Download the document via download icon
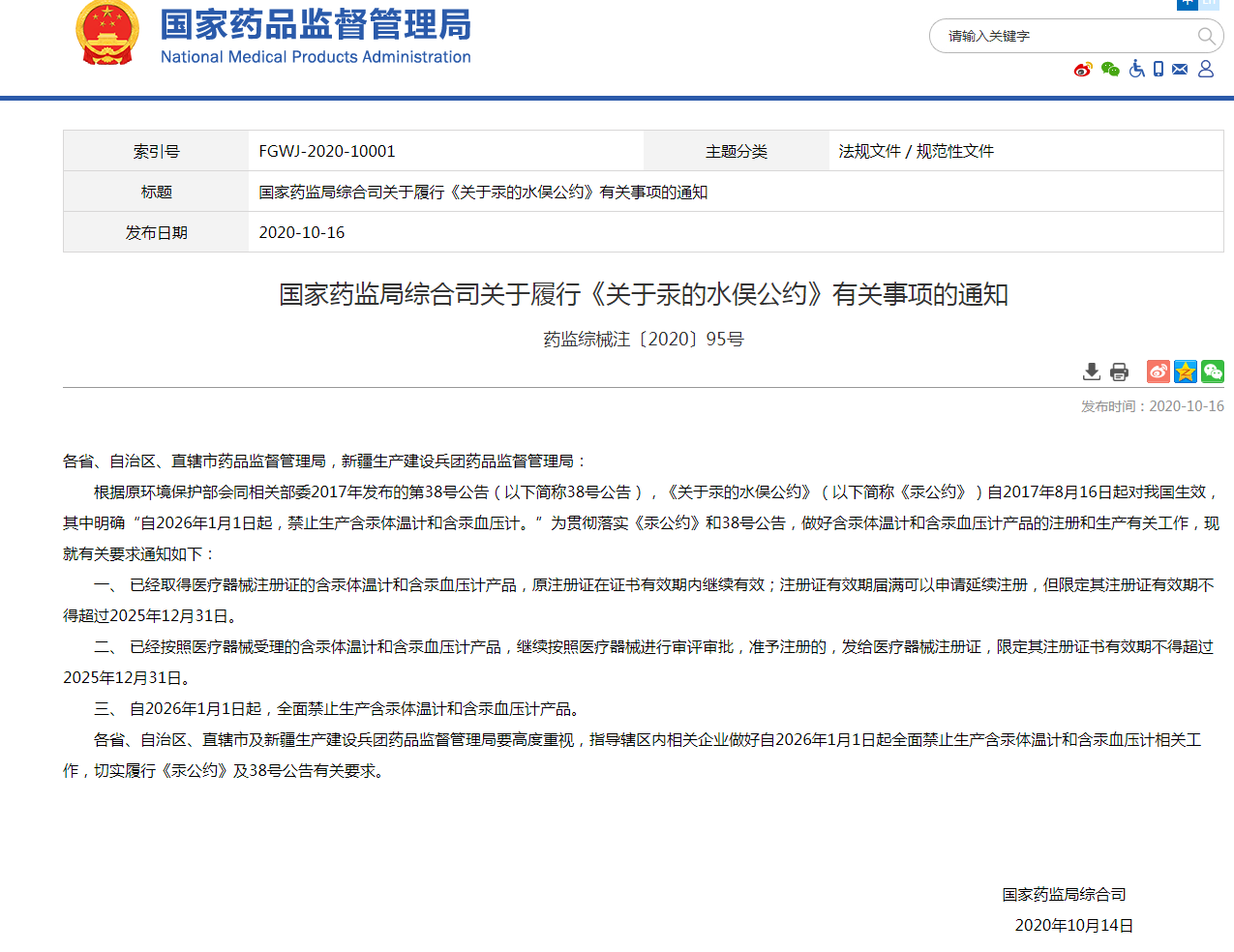This screenshot has height=952, width=1234. pos(1092,372)
